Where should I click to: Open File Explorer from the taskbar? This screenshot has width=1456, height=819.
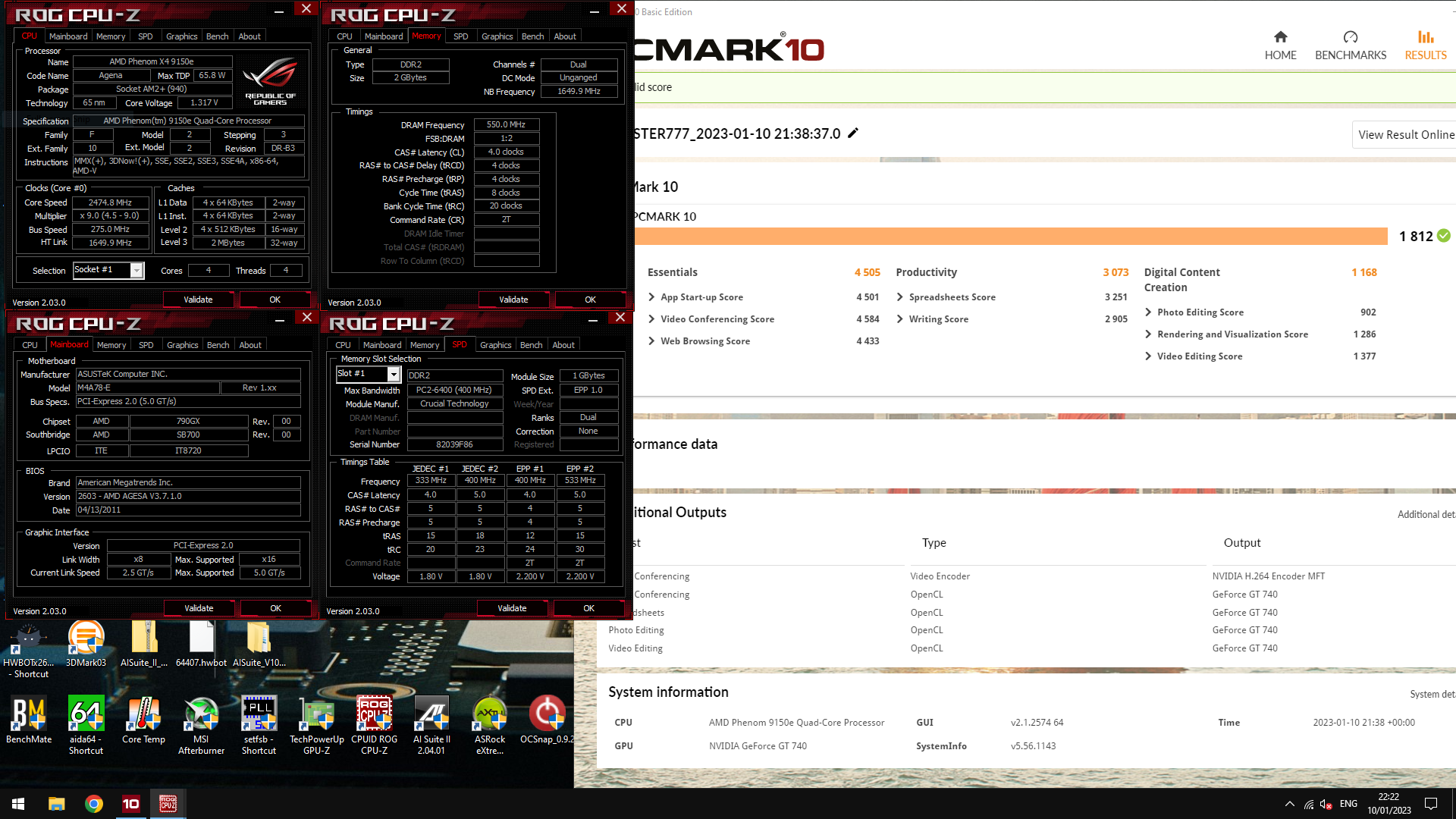coord(57,804)
